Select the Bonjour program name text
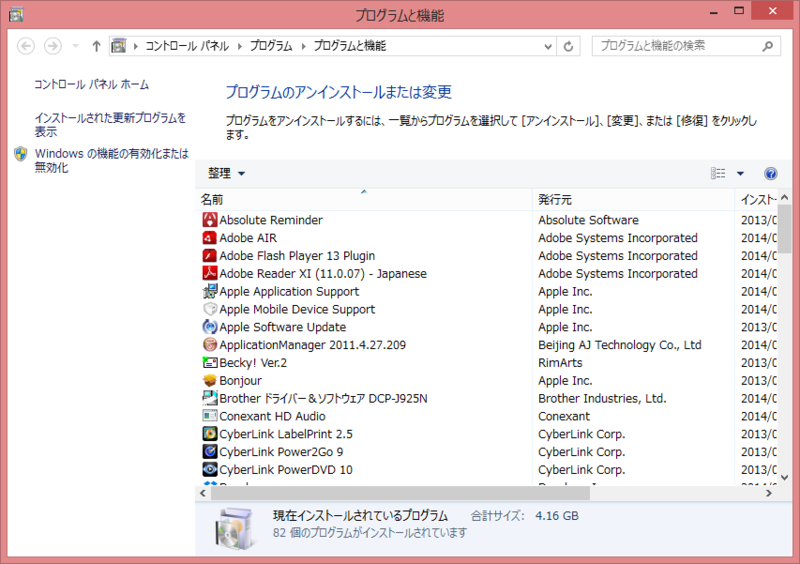Viewport: 800px width, 564px height. pos(240,381)
